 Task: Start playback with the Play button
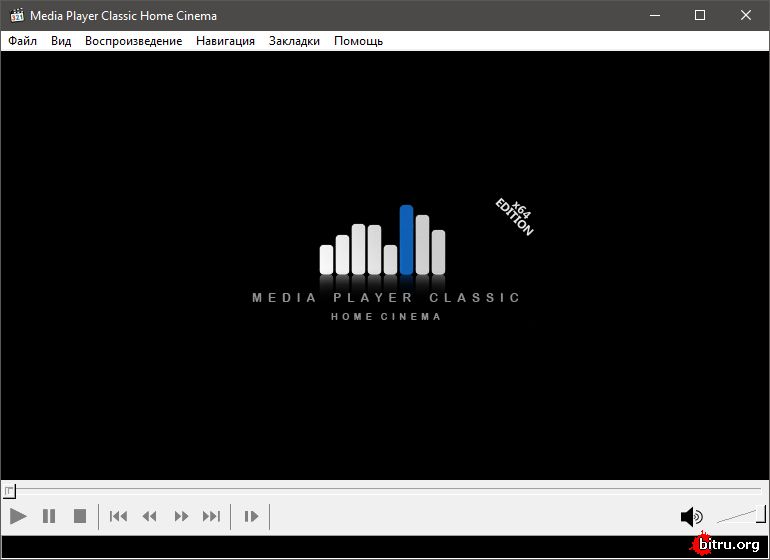18,516
